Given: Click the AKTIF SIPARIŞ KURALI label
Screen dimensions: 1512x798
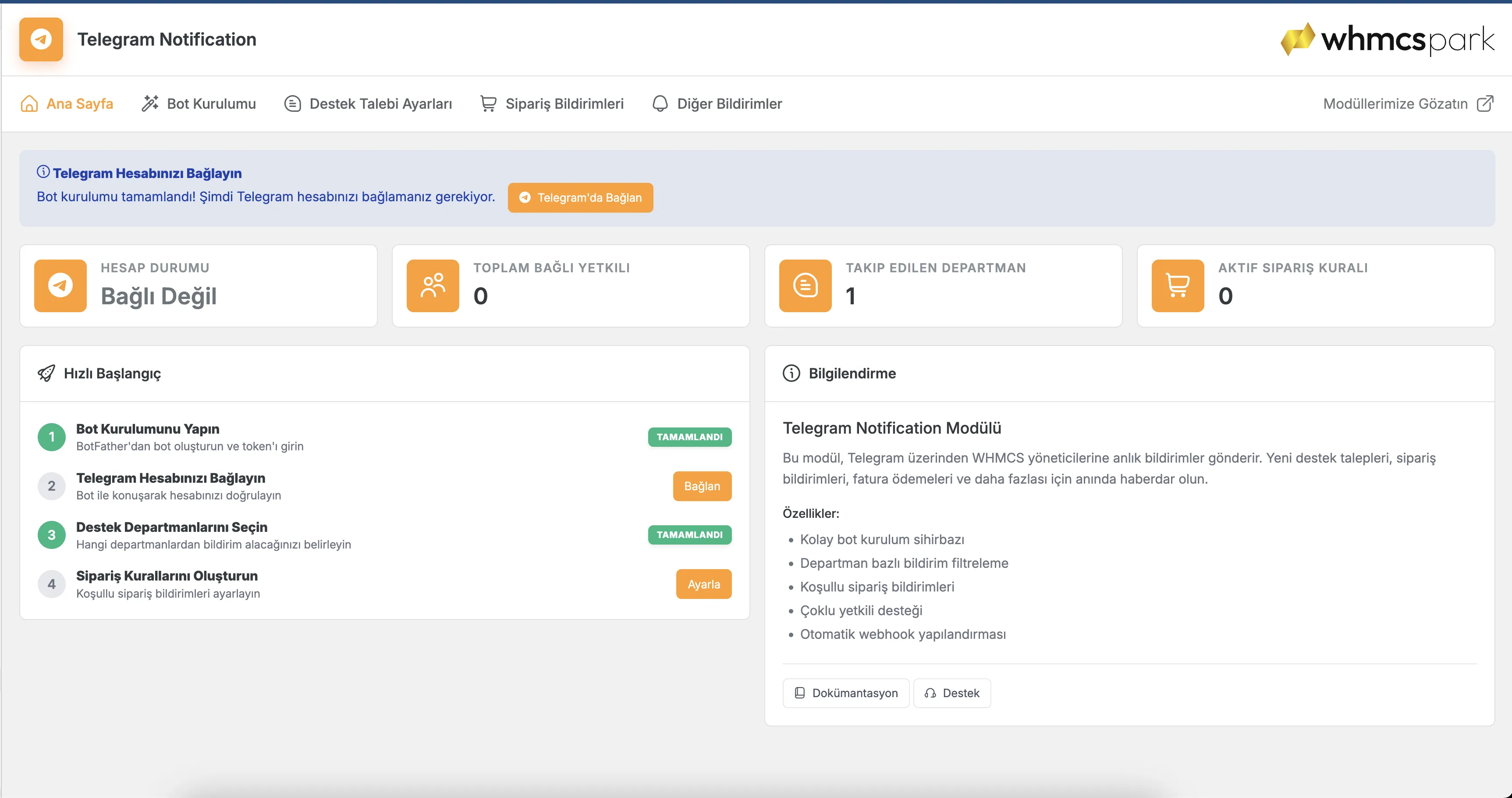Looking at the screenshot, I should click(1293, 268).
